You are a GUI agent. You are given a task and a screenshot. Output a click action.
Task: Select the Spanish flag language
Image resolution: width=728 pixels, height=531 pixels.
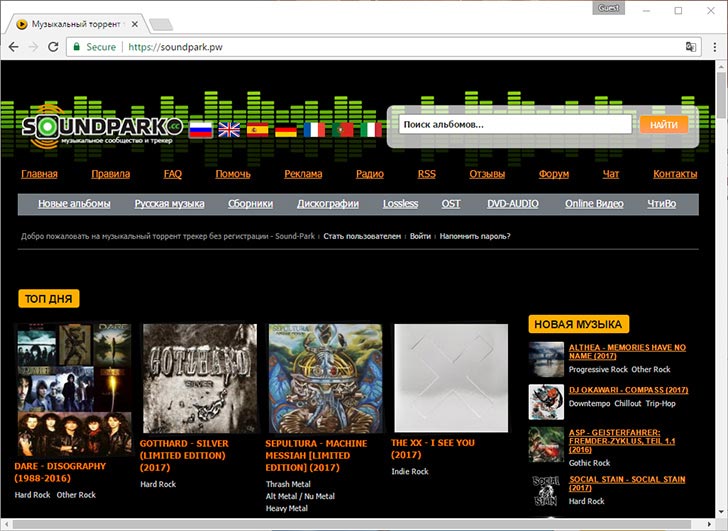[x=258, y=130]
